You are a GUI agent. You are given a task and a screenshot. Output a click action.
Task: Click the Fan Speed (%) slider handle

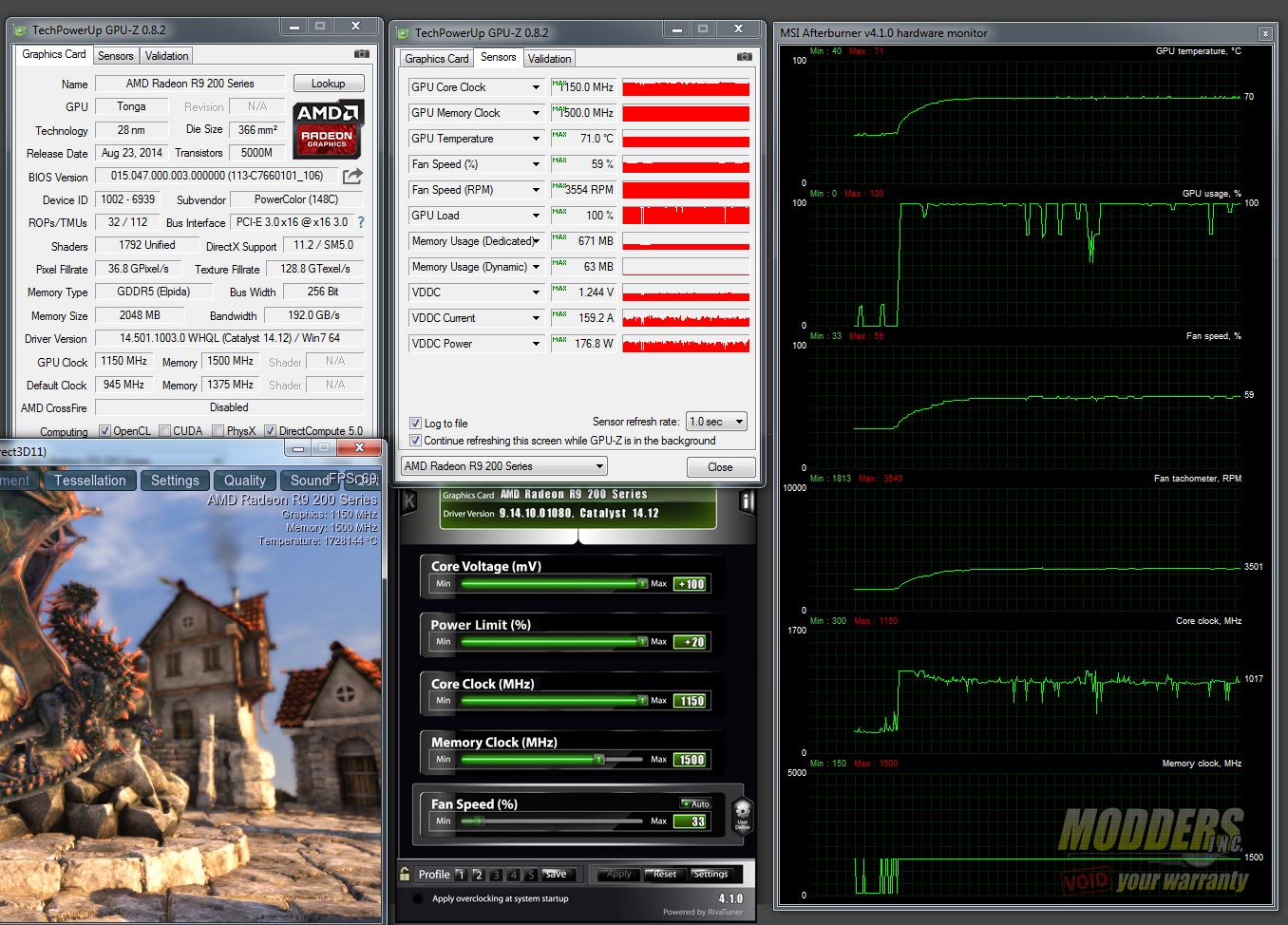(480, 821)
